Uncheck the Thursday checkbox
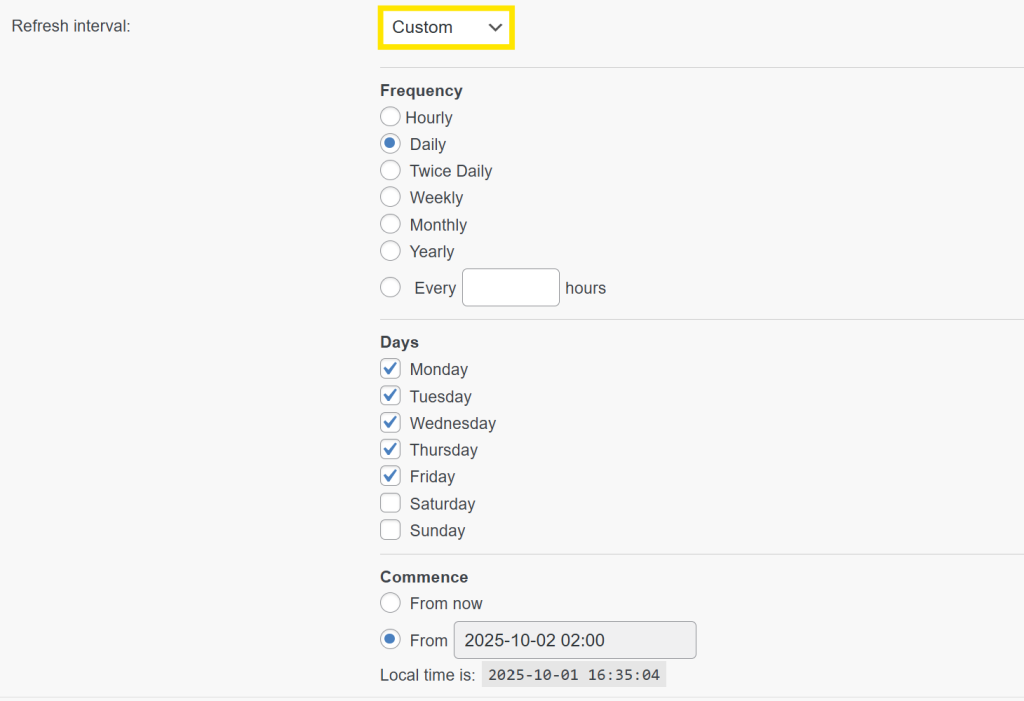 tap(390, 450)
